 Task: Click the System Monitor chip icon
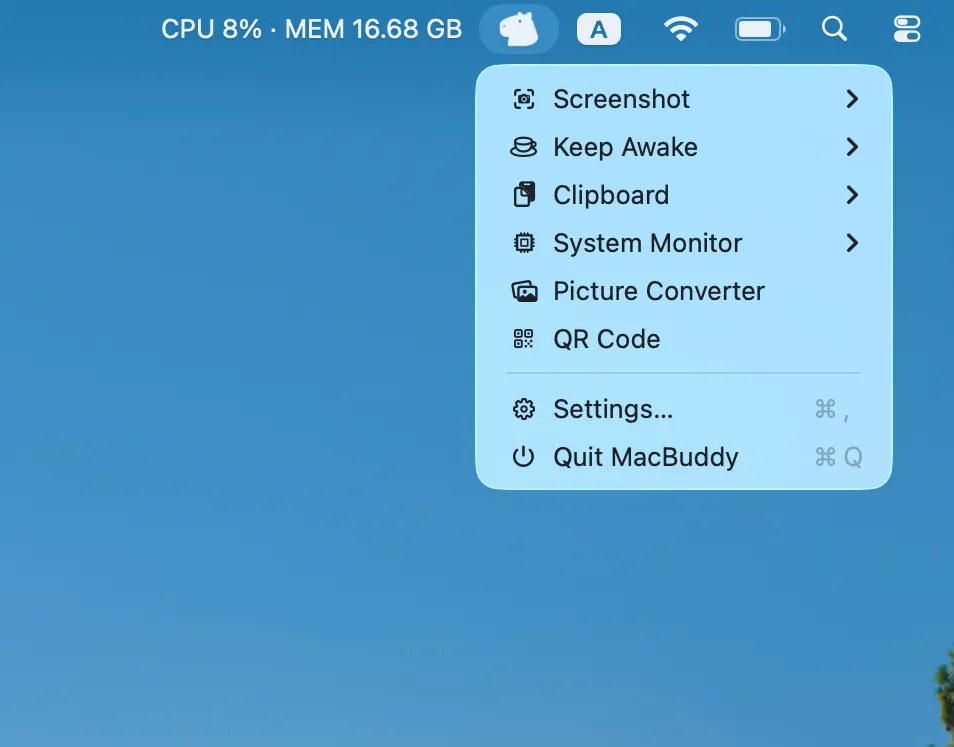(524, 243)
